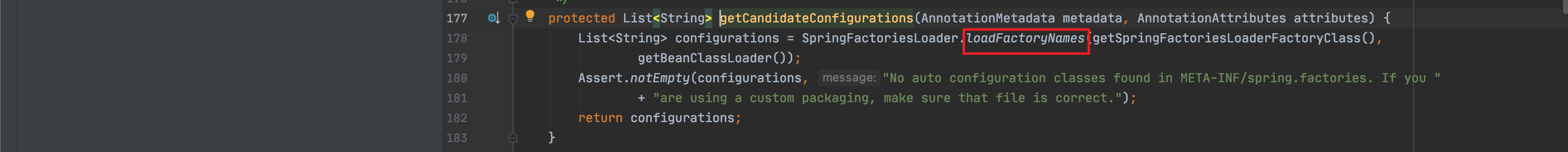Click the notEmpty method on line 180

660,78
